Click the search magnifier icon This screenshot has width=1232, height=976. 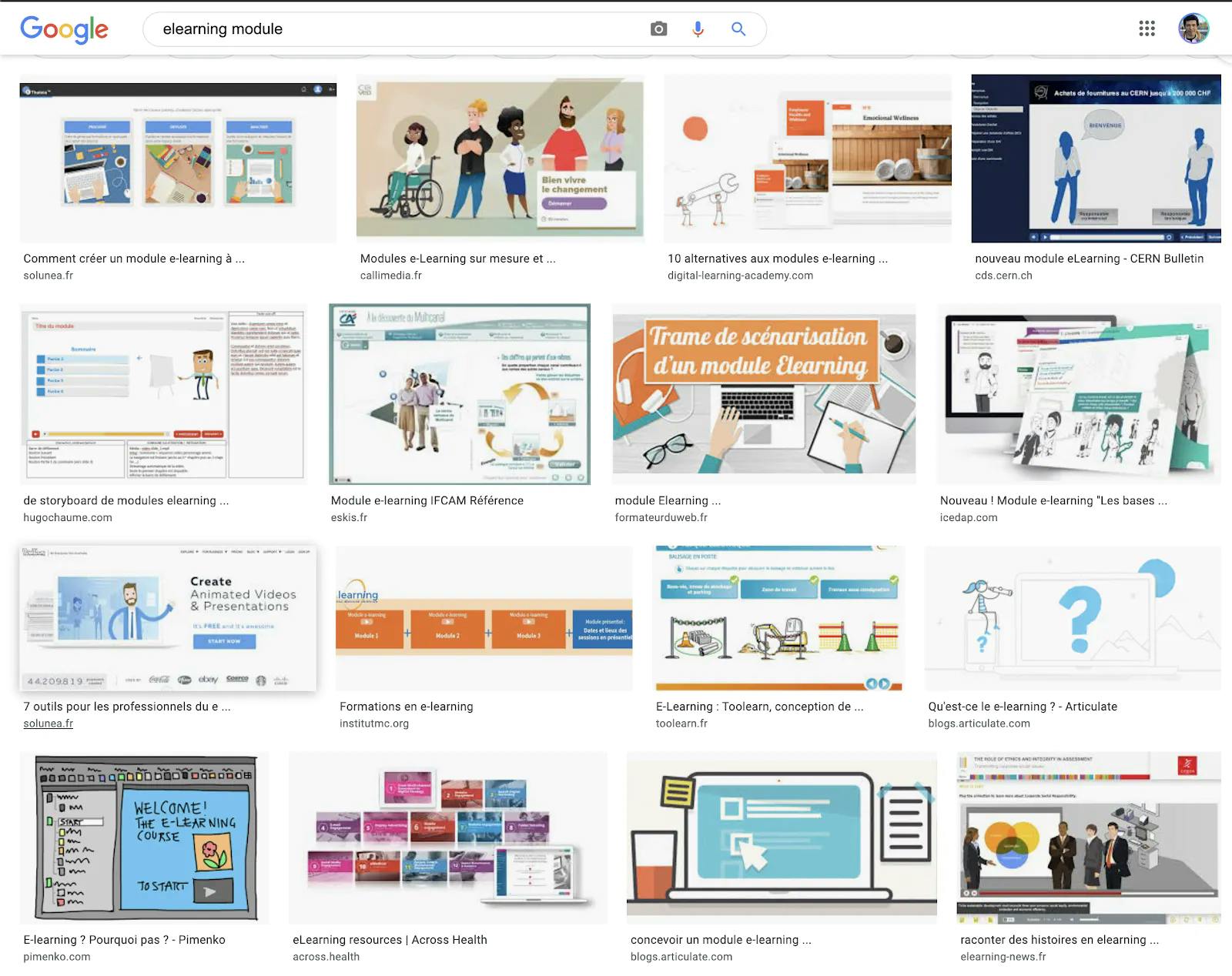(x=738, y=28)
